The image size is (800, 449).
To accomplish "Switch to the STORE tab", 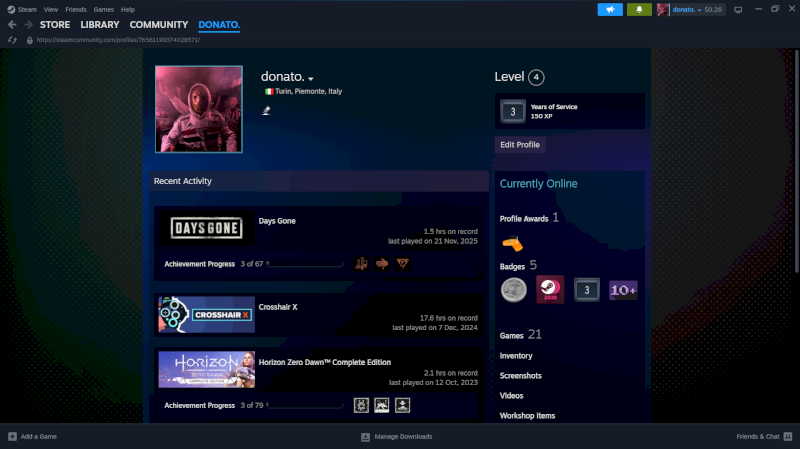I will (x=55, y=24).
